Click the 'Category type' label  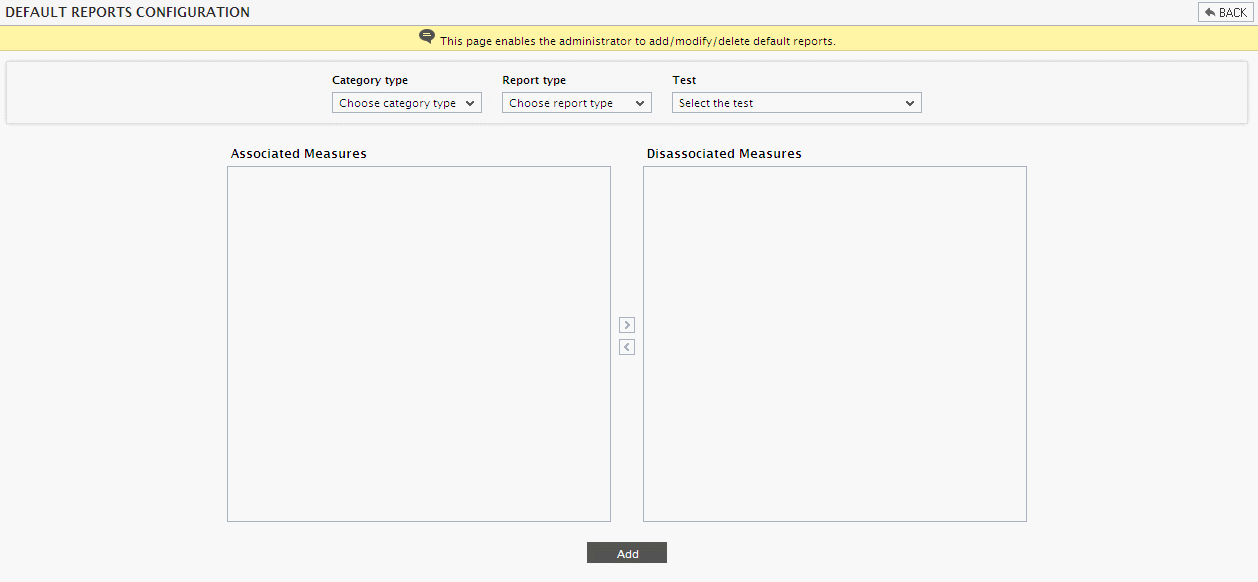point(370,80)
